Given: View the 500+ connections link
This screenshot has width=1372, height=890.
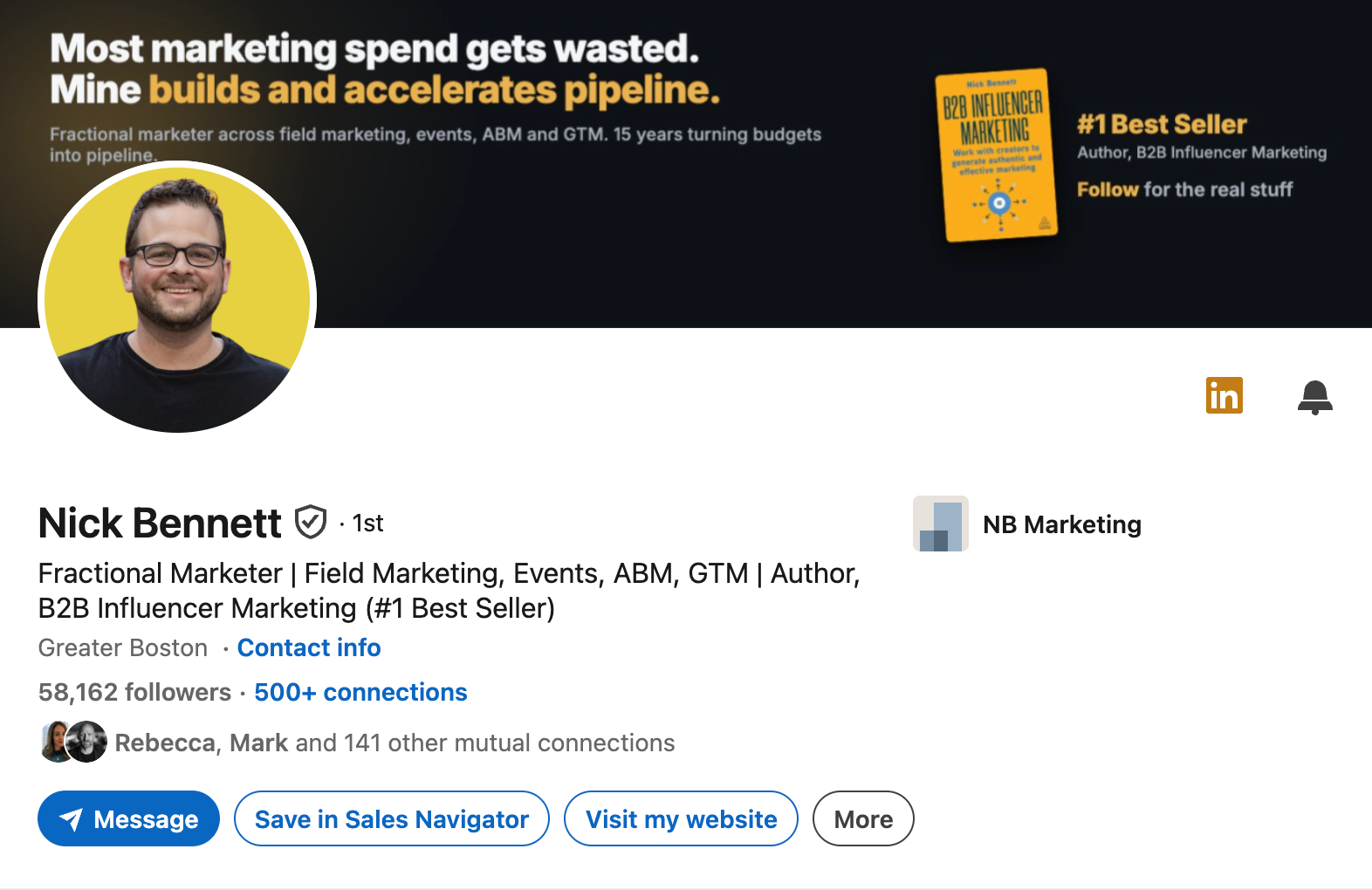Looking at the screenshot, I should (x=360, y=692).
